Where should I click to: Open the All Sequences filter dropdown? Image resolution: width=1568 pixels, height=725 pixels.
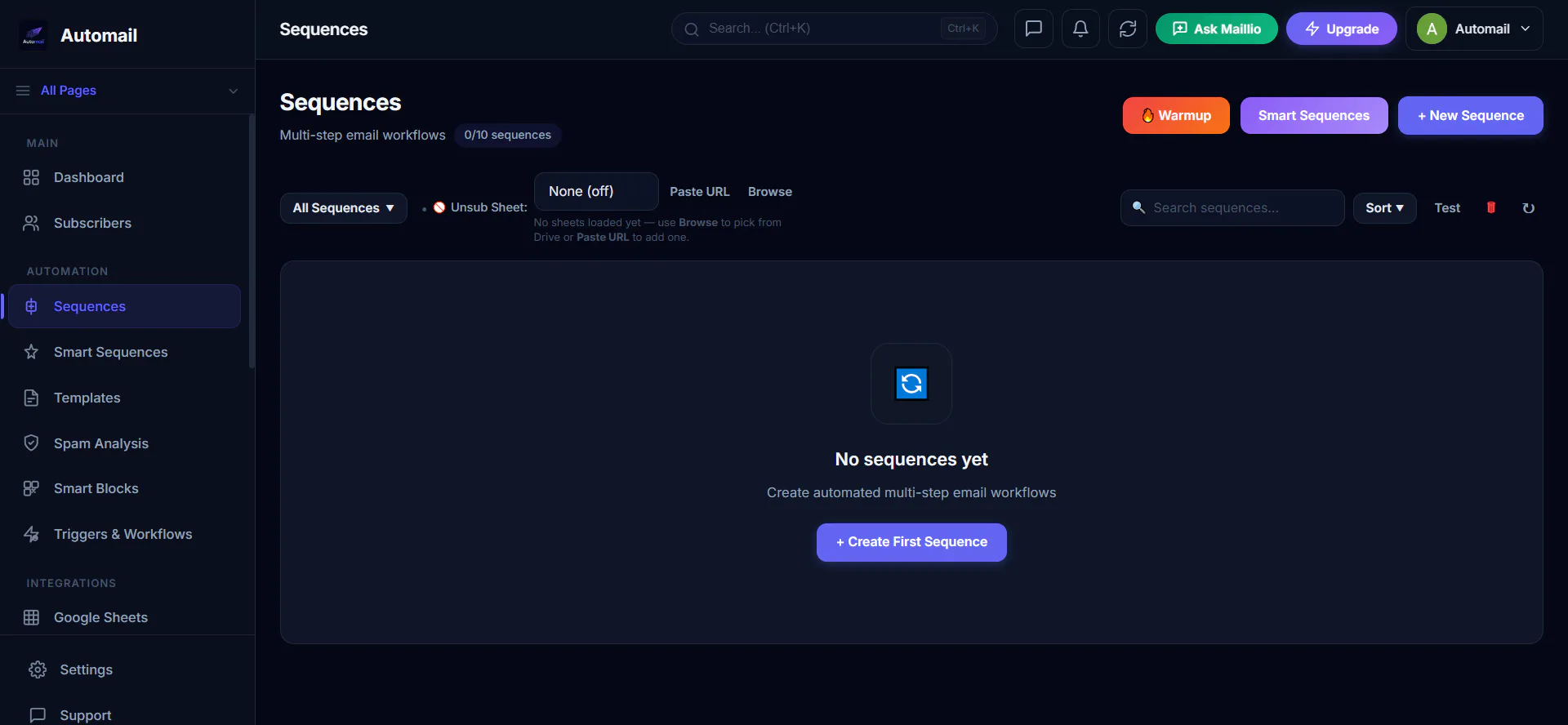[x=343, y=207]
